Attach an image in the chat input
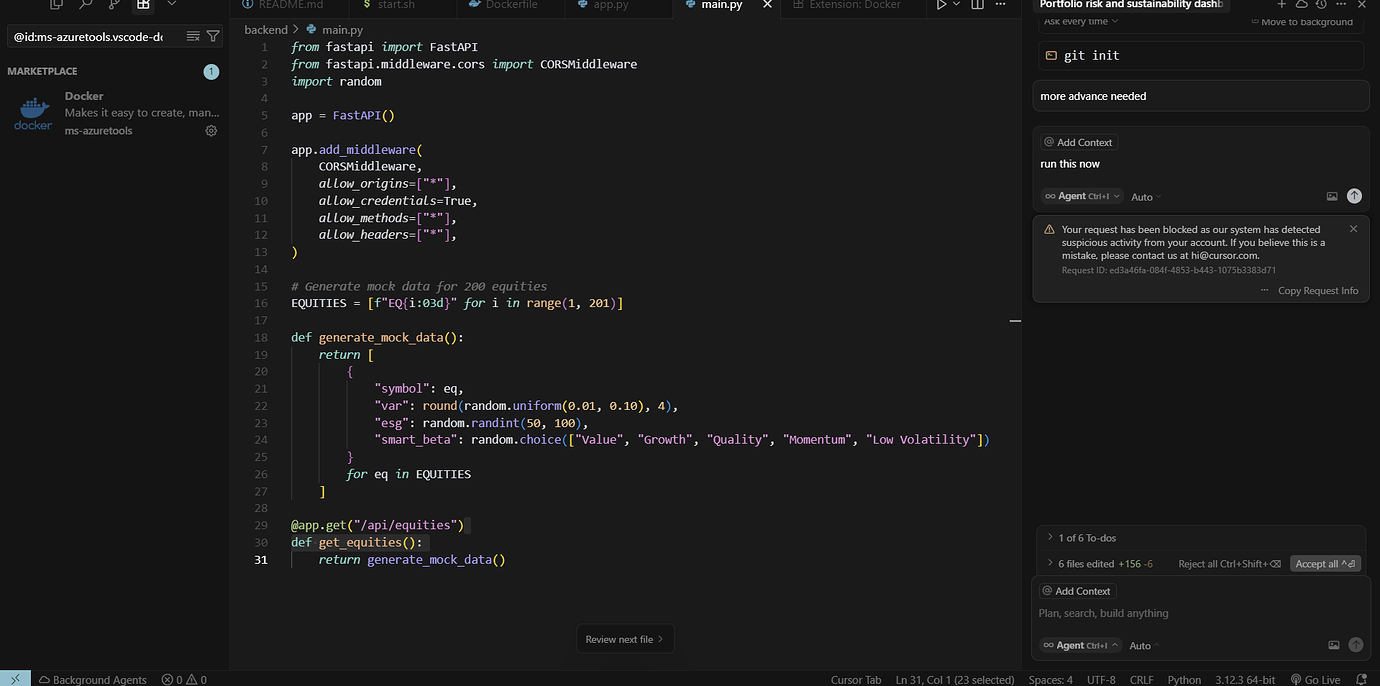 click(x=1332, y=645)
